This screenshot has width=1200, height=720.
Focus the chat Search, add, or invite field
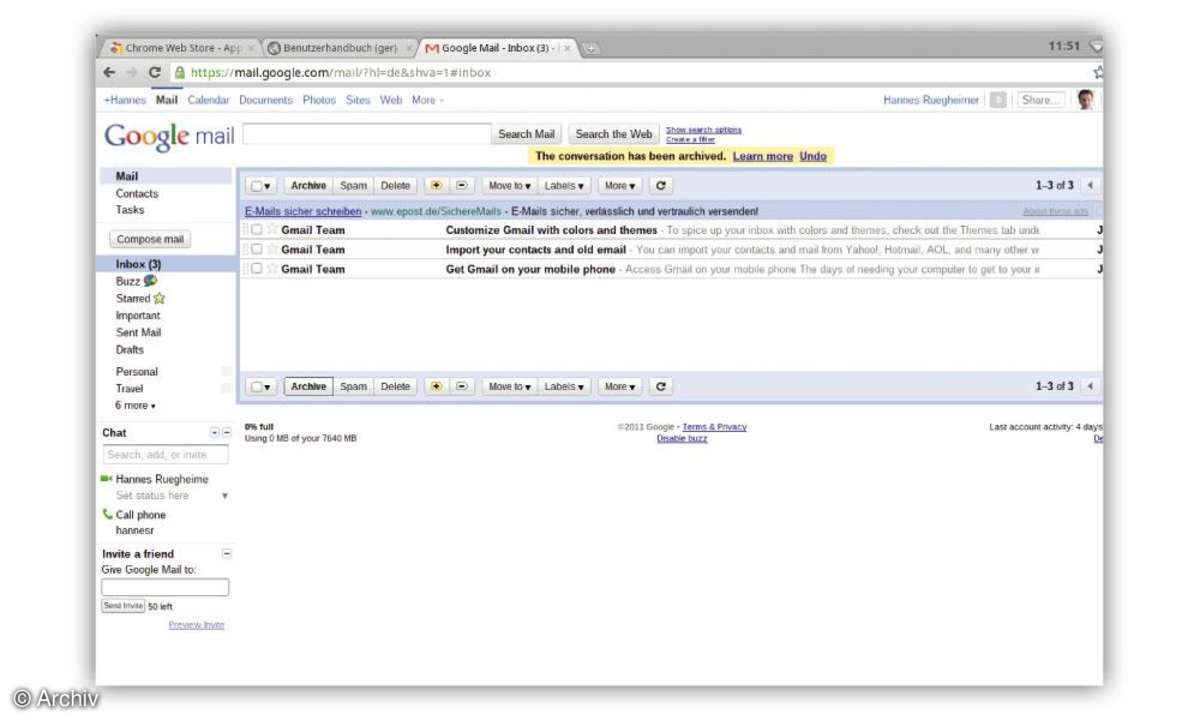coord(165,455)
